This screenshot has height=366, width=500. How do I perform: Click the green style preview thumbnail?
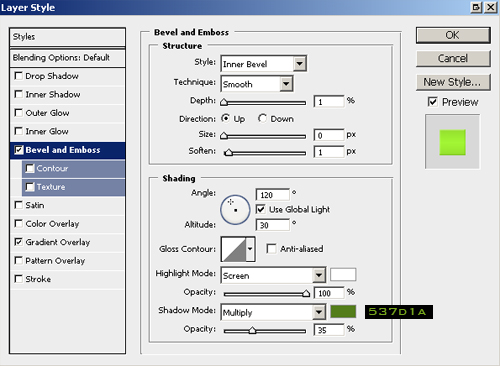click(x=452, y=142)
